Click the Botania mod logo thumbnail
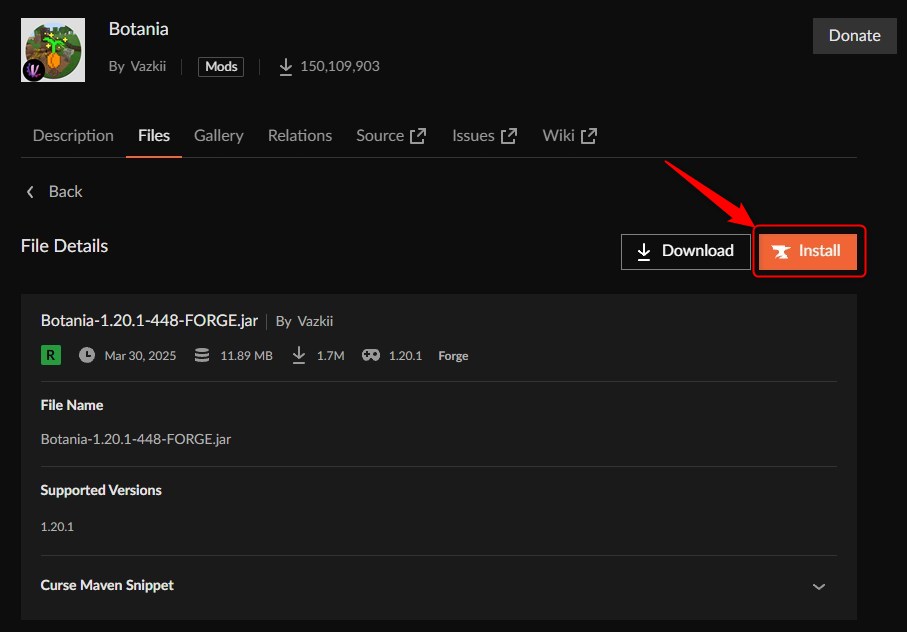907x632 pixels. 53,50
